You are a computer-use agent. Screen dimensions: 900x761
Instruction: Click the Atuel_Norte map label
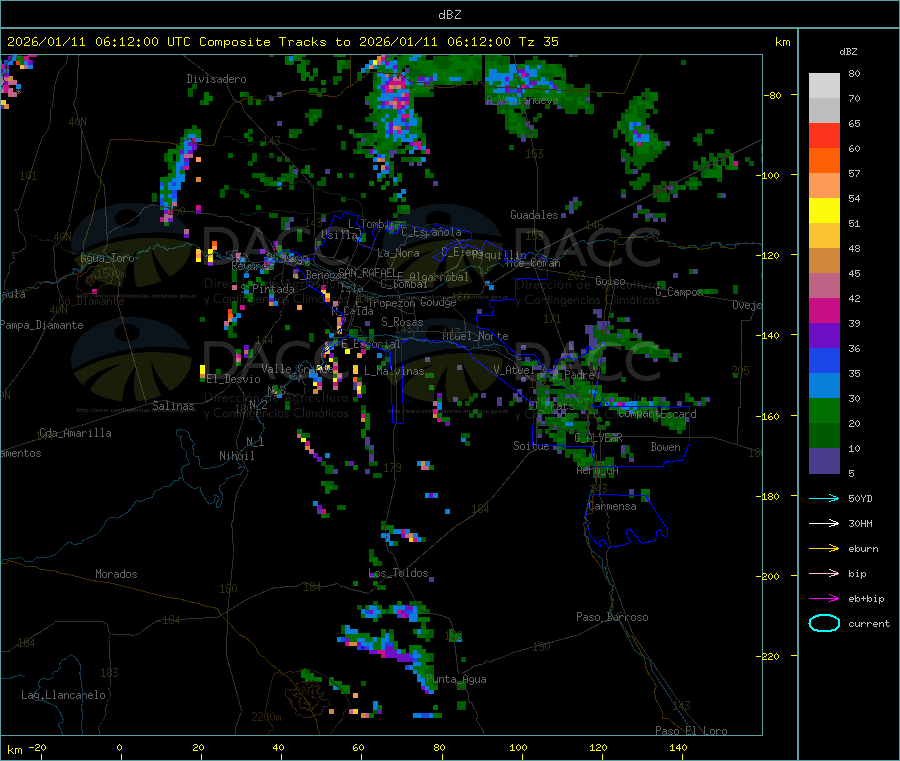point(475,336)
